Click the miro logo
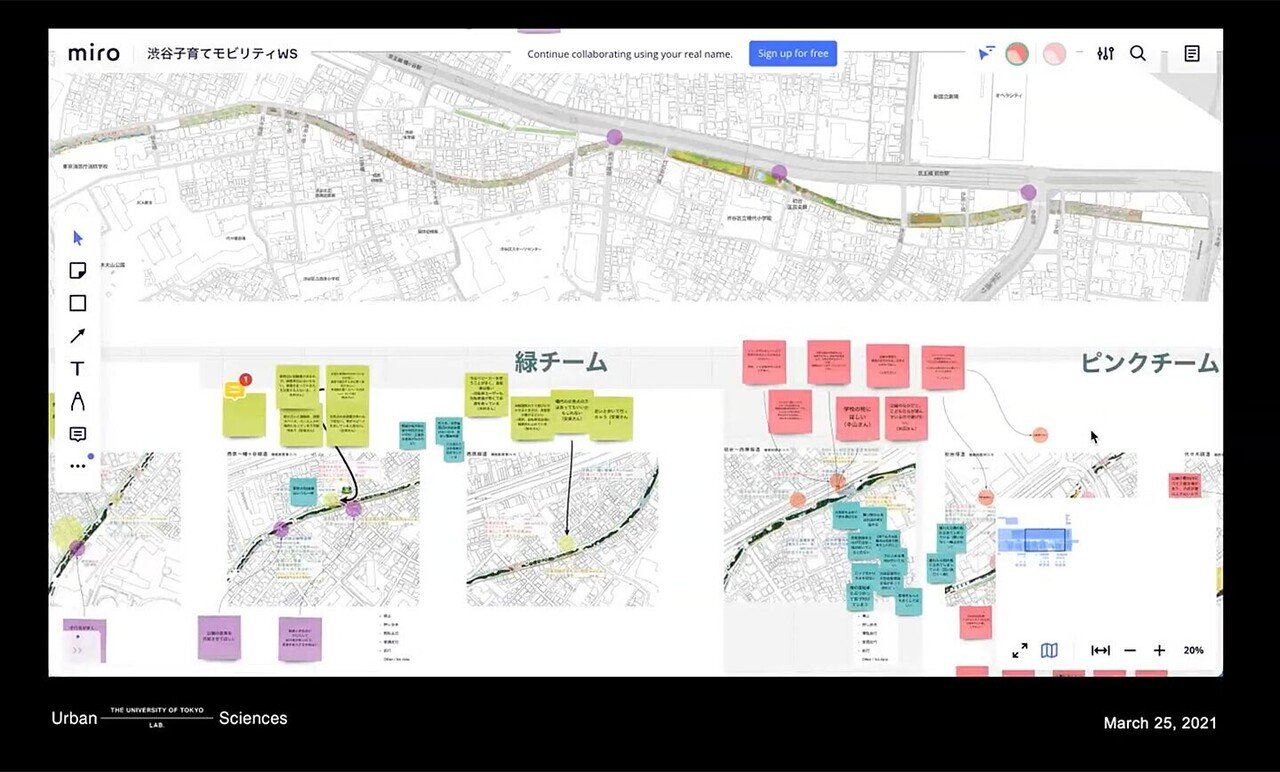This screenshot has width=1280, height=772. [94, 53]
